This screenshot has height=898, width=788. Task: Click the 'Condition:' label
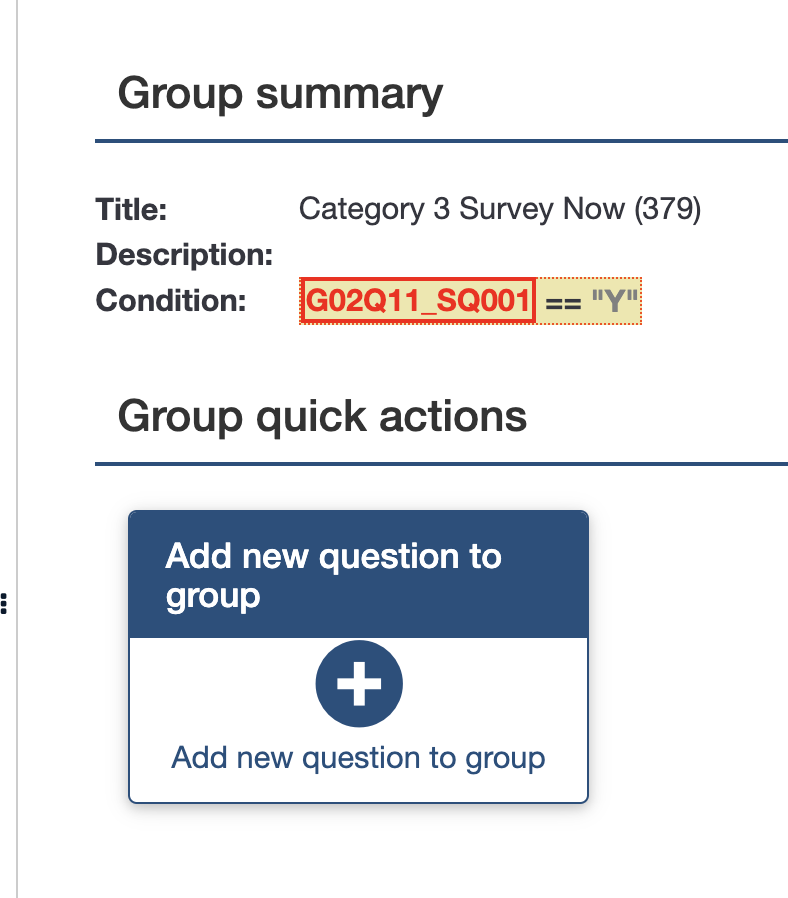coord(171,301)
